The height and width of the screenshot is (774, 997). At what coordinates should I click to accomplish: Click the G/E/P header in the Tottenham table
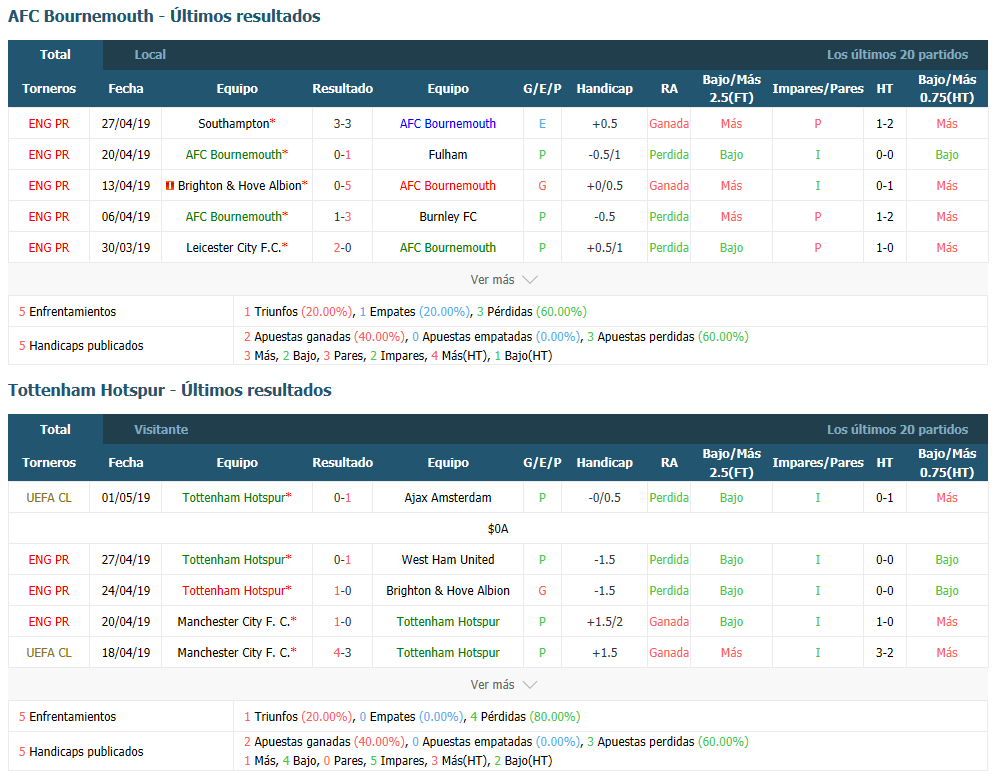click(x=542, y=463)
